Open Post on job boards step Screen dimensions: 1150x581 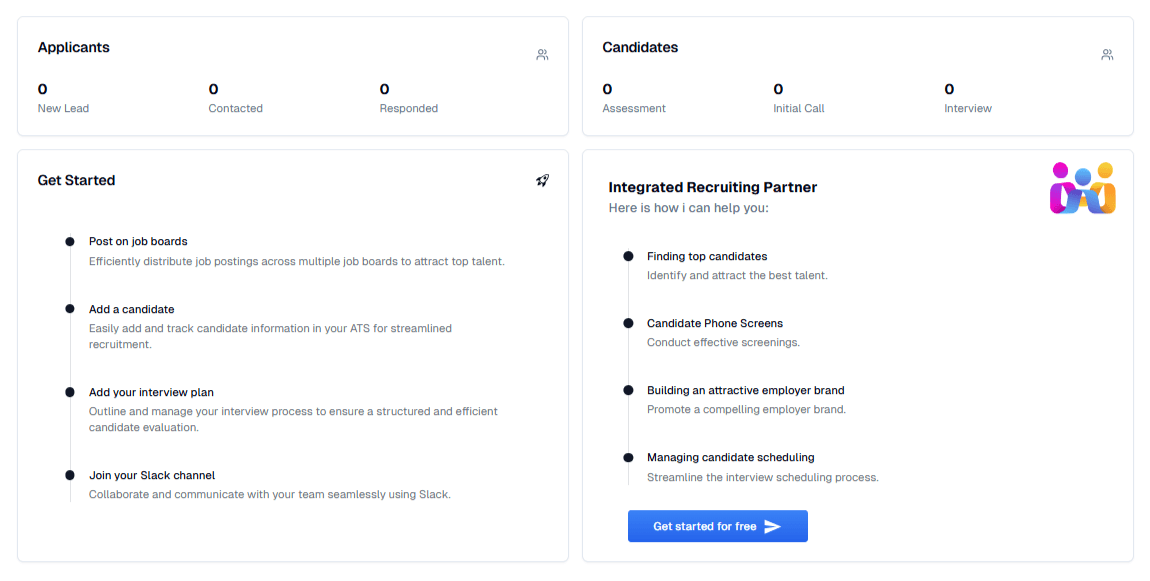(138, 241)
